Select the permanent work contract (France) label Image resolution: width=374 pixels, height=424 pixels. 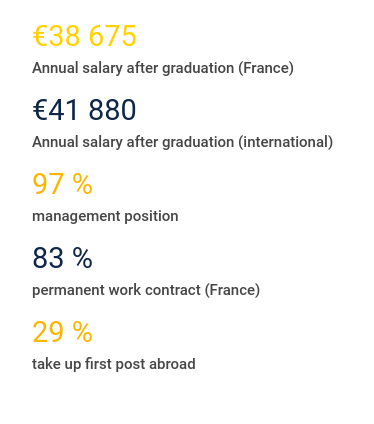click(146, 290)
